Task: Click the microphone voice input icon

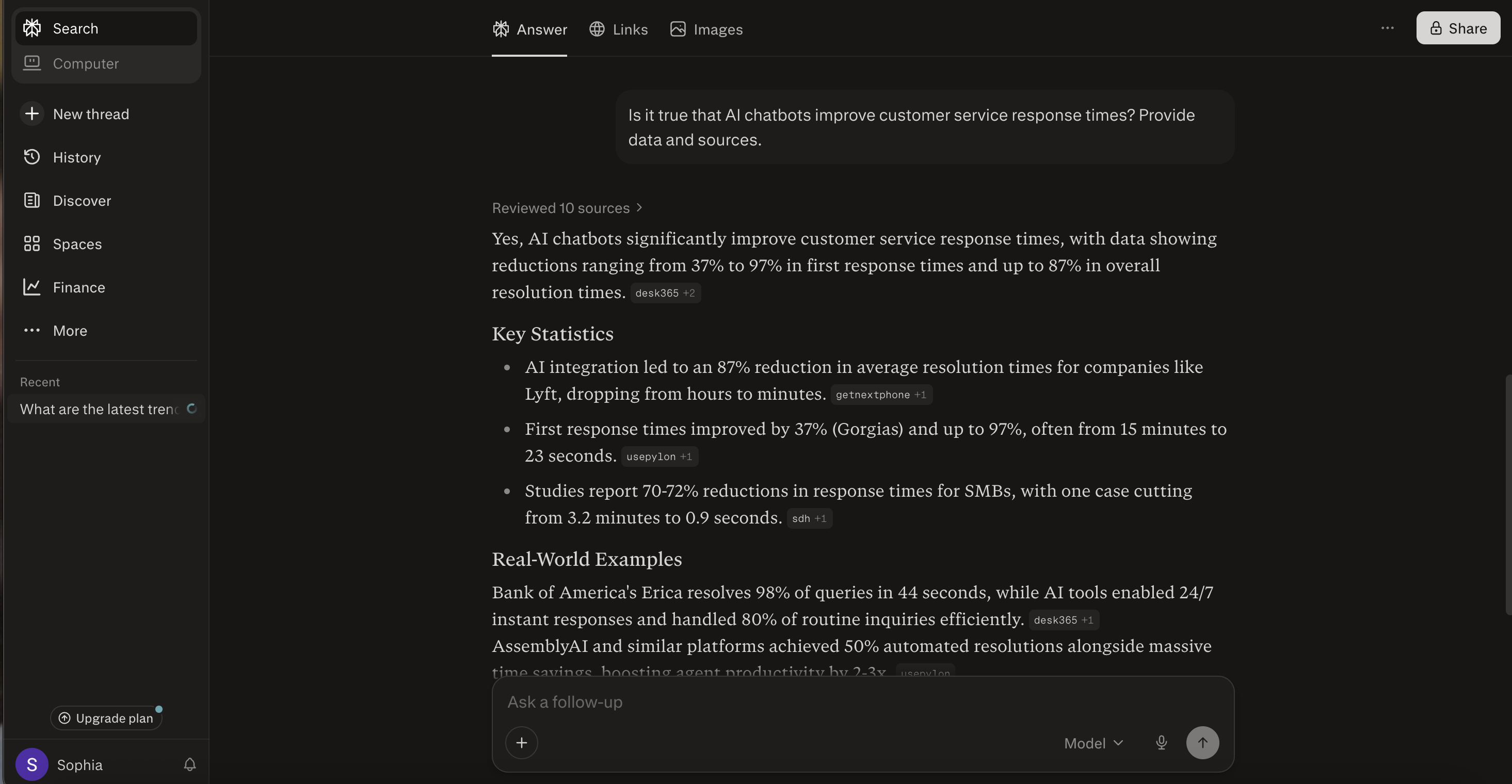Action: click(x=1161, y=743)
